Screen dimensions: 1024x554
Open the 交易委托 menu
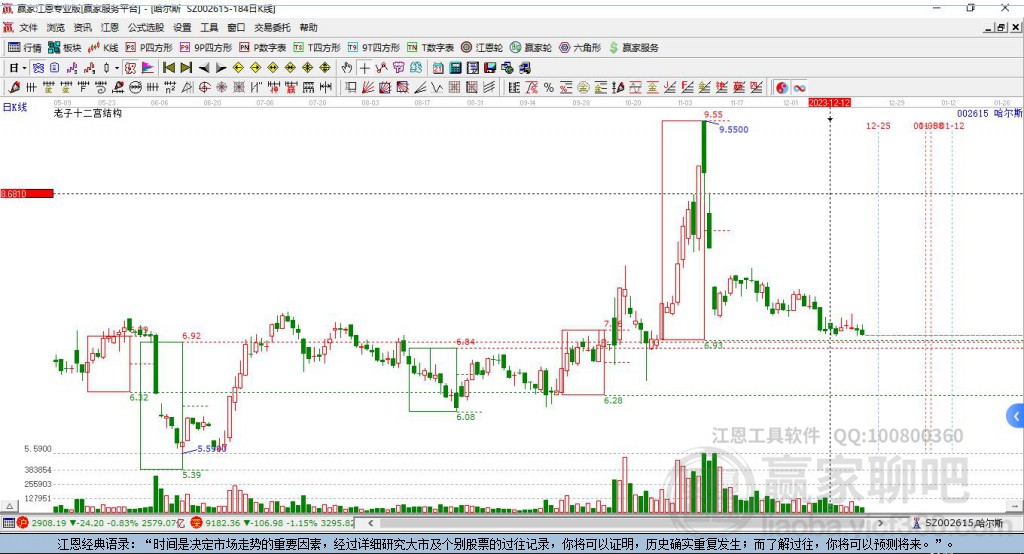272,27
